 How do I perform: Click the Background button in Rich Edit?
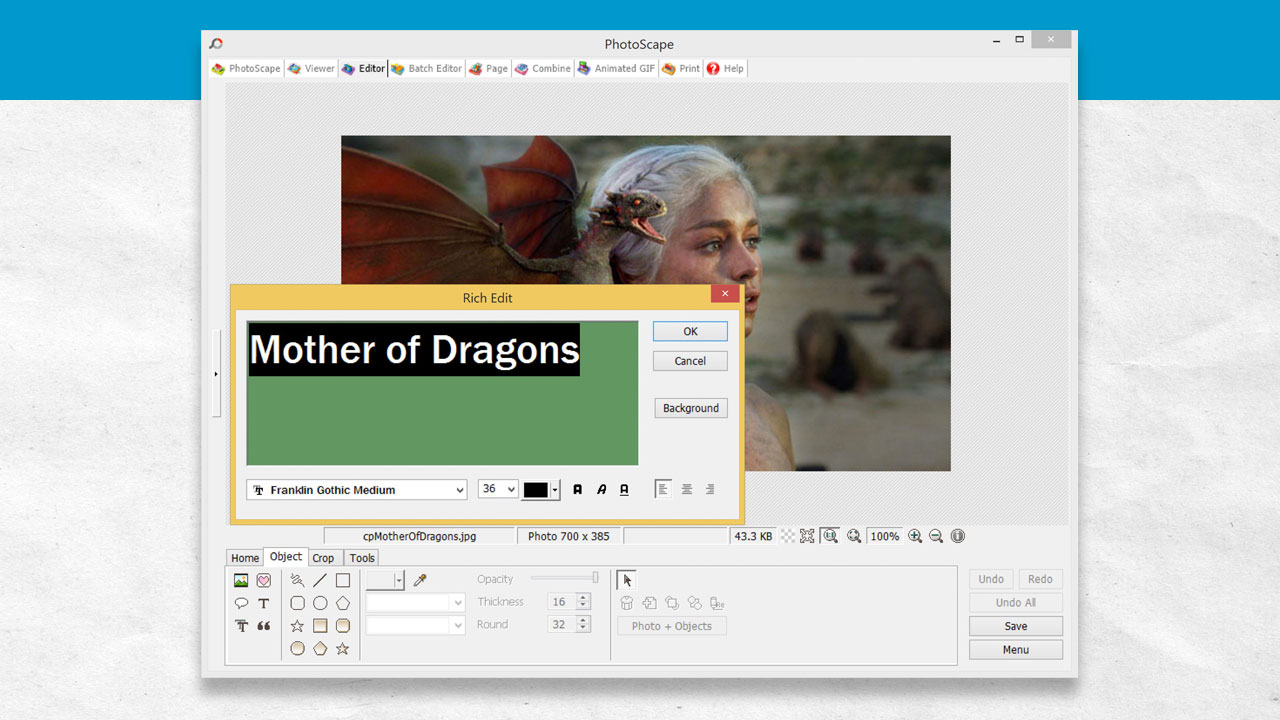691,408
